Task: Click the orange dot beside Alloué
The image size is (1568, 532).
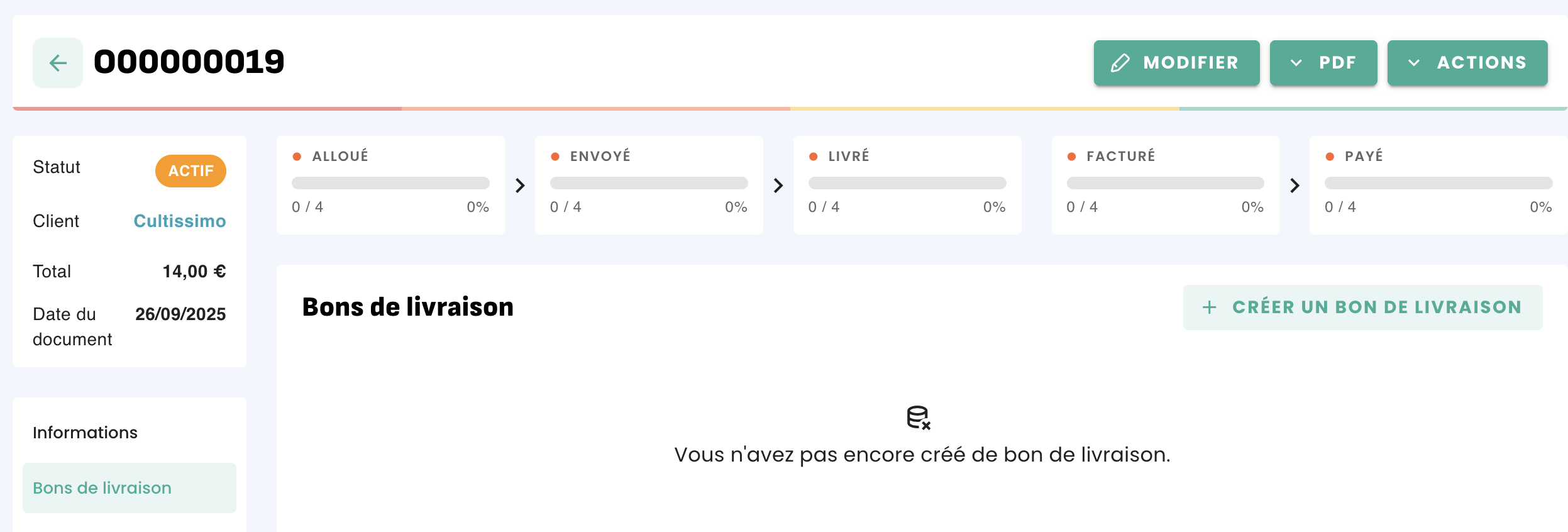Action: (x=297, y=157)
